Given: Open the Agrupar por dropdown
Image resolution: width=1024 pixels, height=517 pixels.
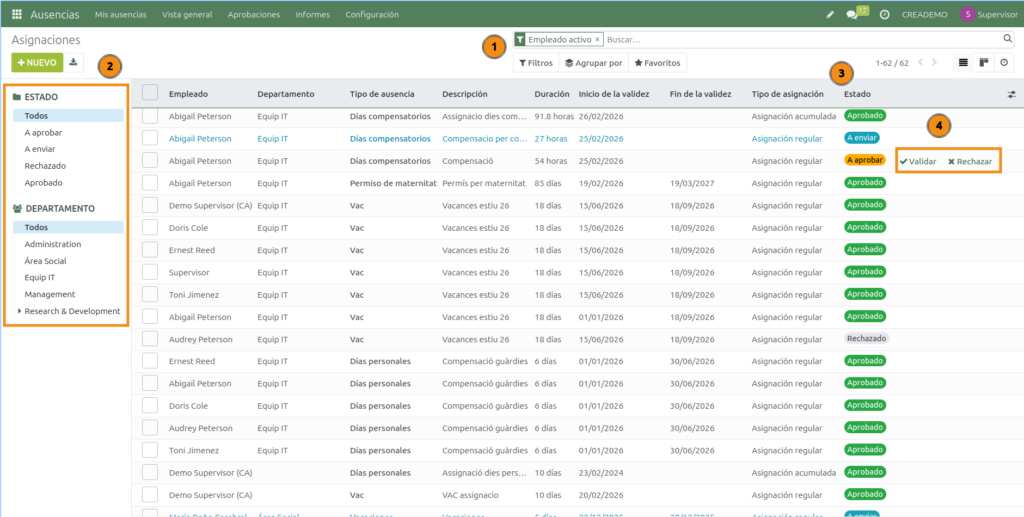Looking at the screenshot, I should 593,63.
